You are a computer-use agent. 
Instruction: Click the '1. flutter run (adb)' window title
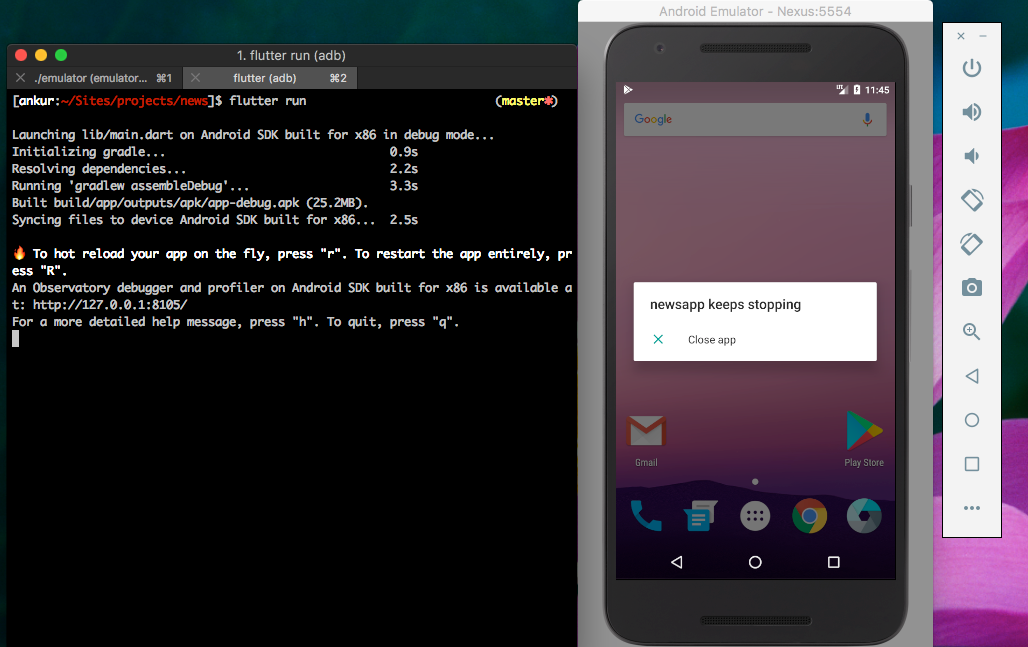click(x=291, y=56)
